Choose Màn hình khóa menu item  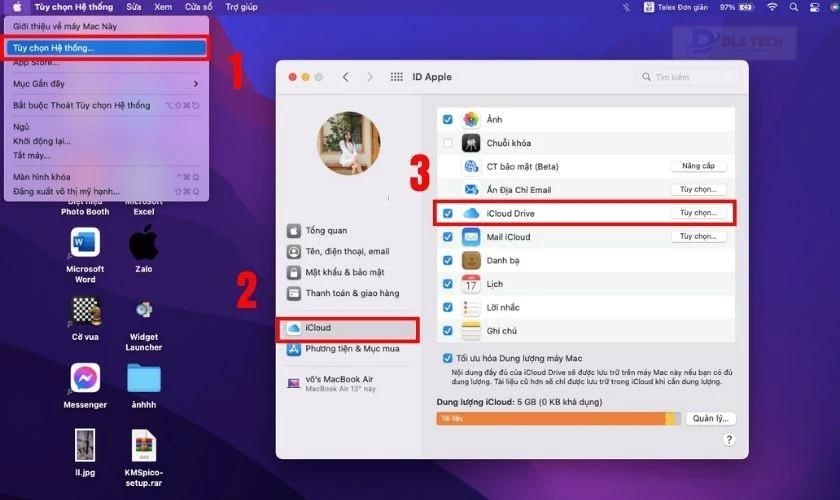click(x=106, y=177)
